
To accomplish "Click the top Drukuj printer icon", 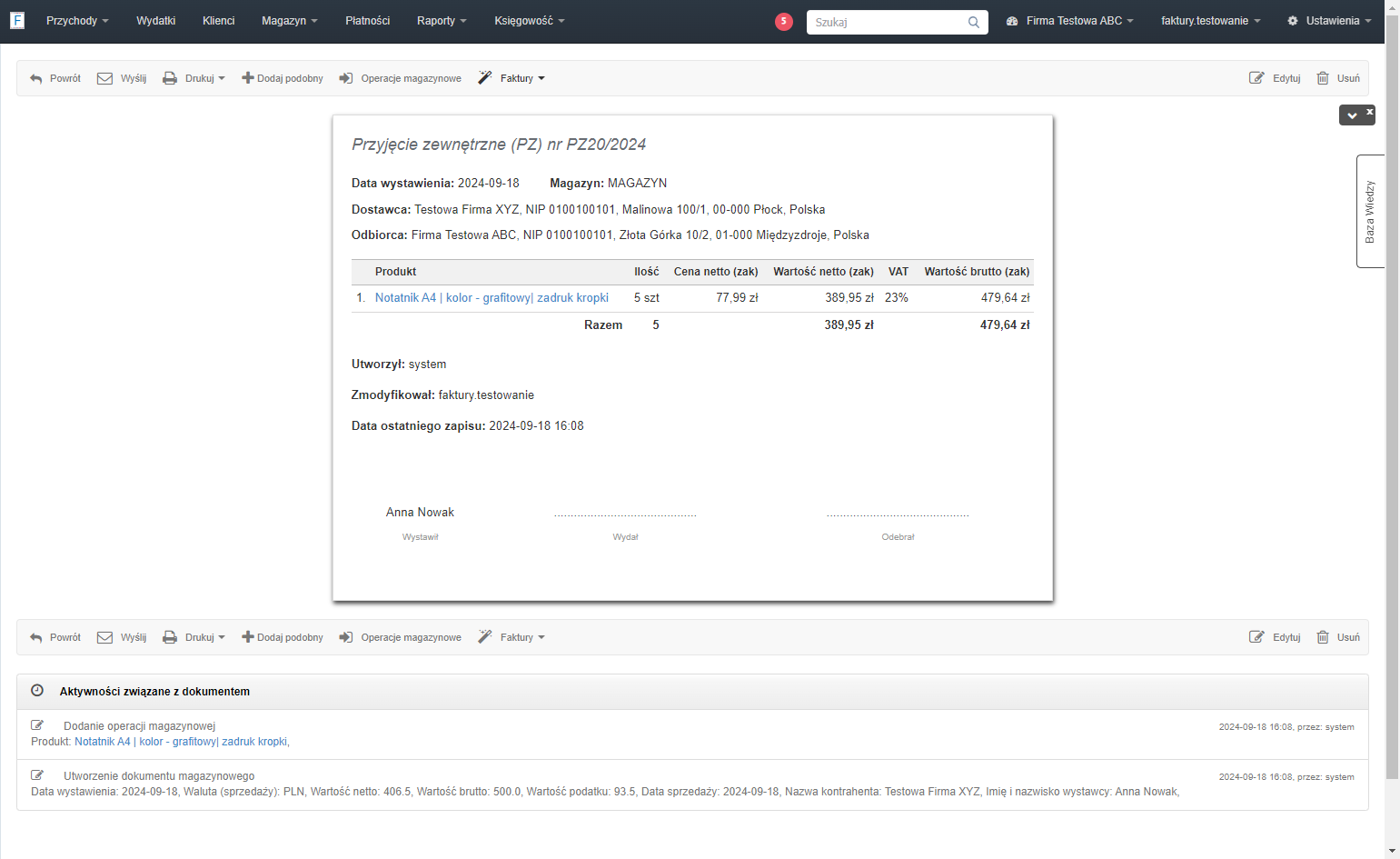I will pos(170,78).
